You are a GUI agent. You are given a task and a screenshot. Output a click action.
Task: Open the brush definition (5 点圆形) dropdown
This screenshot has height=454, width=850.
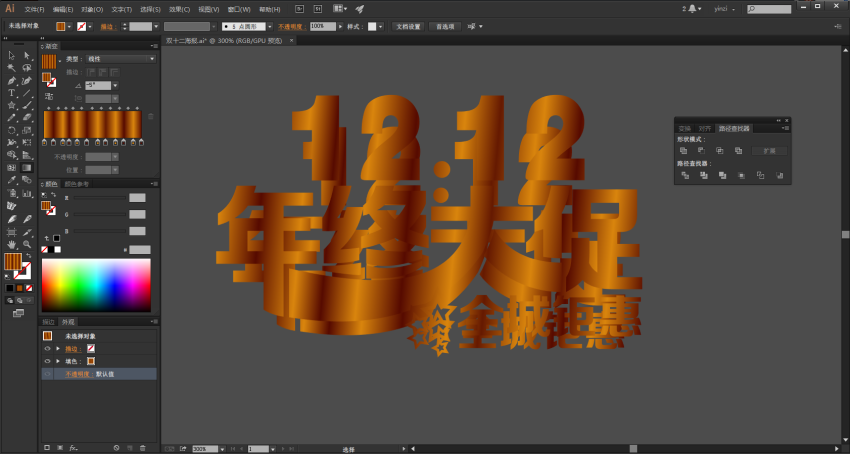coord(270,27)
